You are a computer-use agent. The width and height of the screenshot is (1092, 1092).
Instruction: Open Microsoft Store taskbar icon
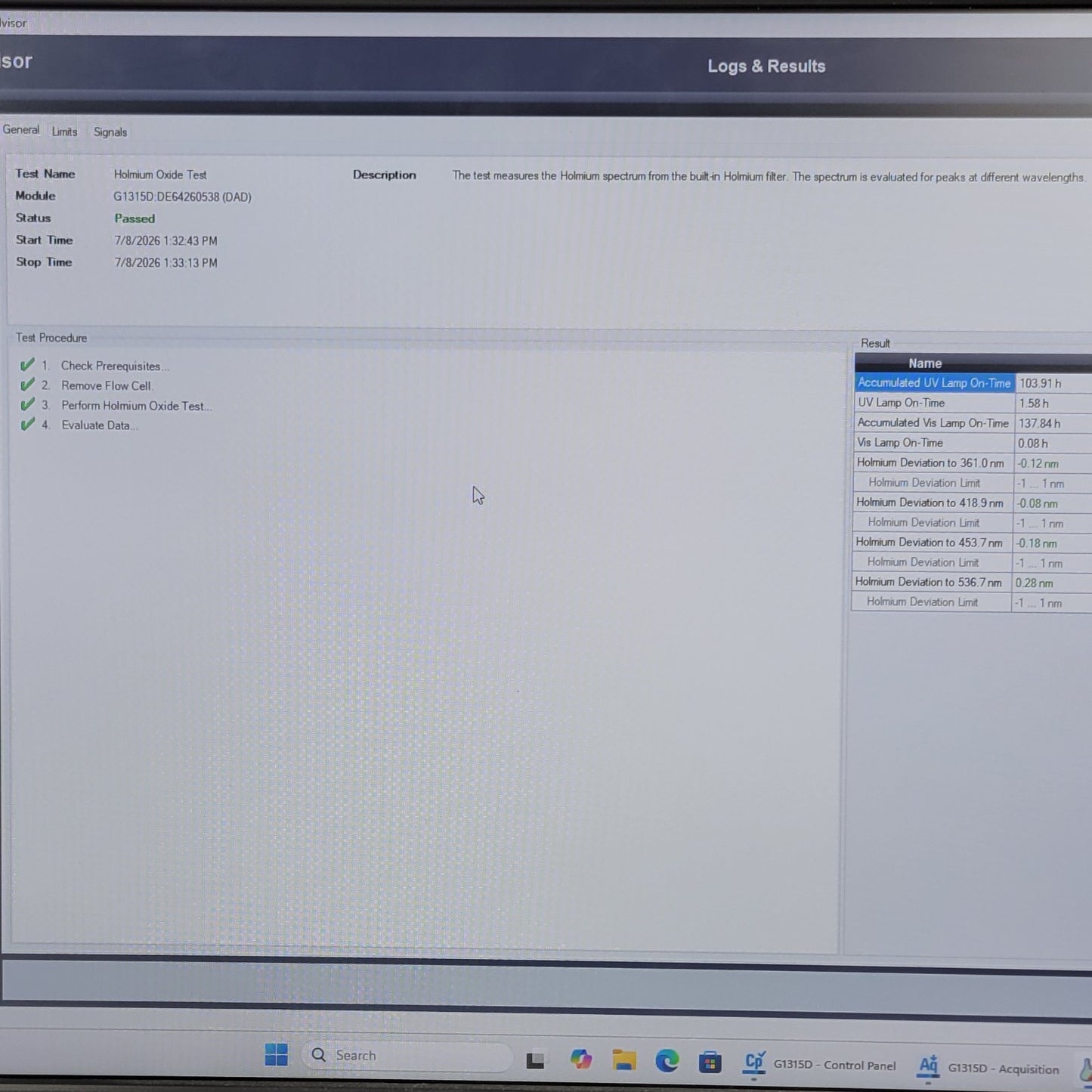tap(710, 1063)
